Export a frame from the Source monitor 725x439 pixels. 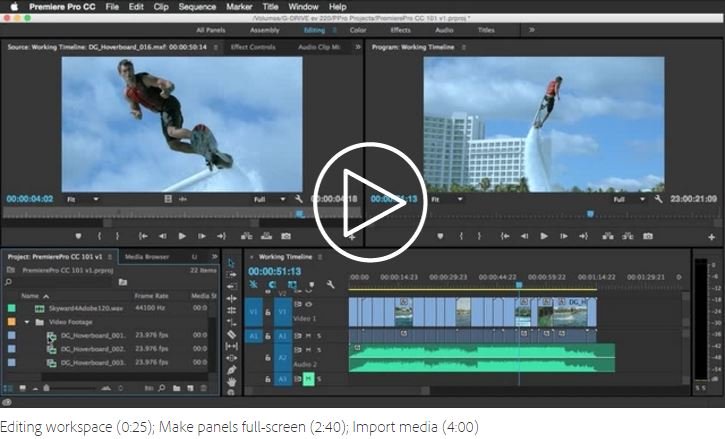(x=286, y=236)
